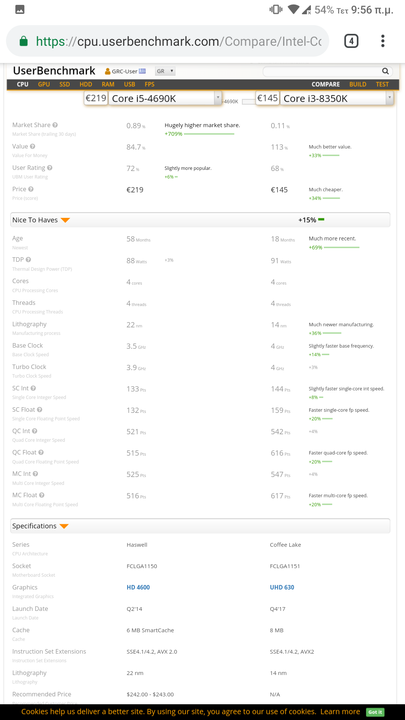Open the GR country dropdown
This screenshot has height=720, width=405.
(x=165, y=71)
